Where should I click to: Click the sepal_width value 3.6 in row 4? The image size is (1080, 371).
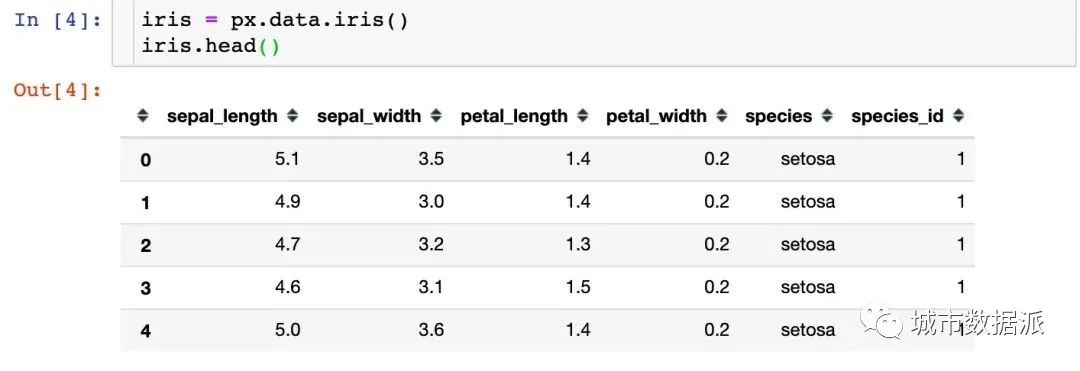(x=430, y=330)
